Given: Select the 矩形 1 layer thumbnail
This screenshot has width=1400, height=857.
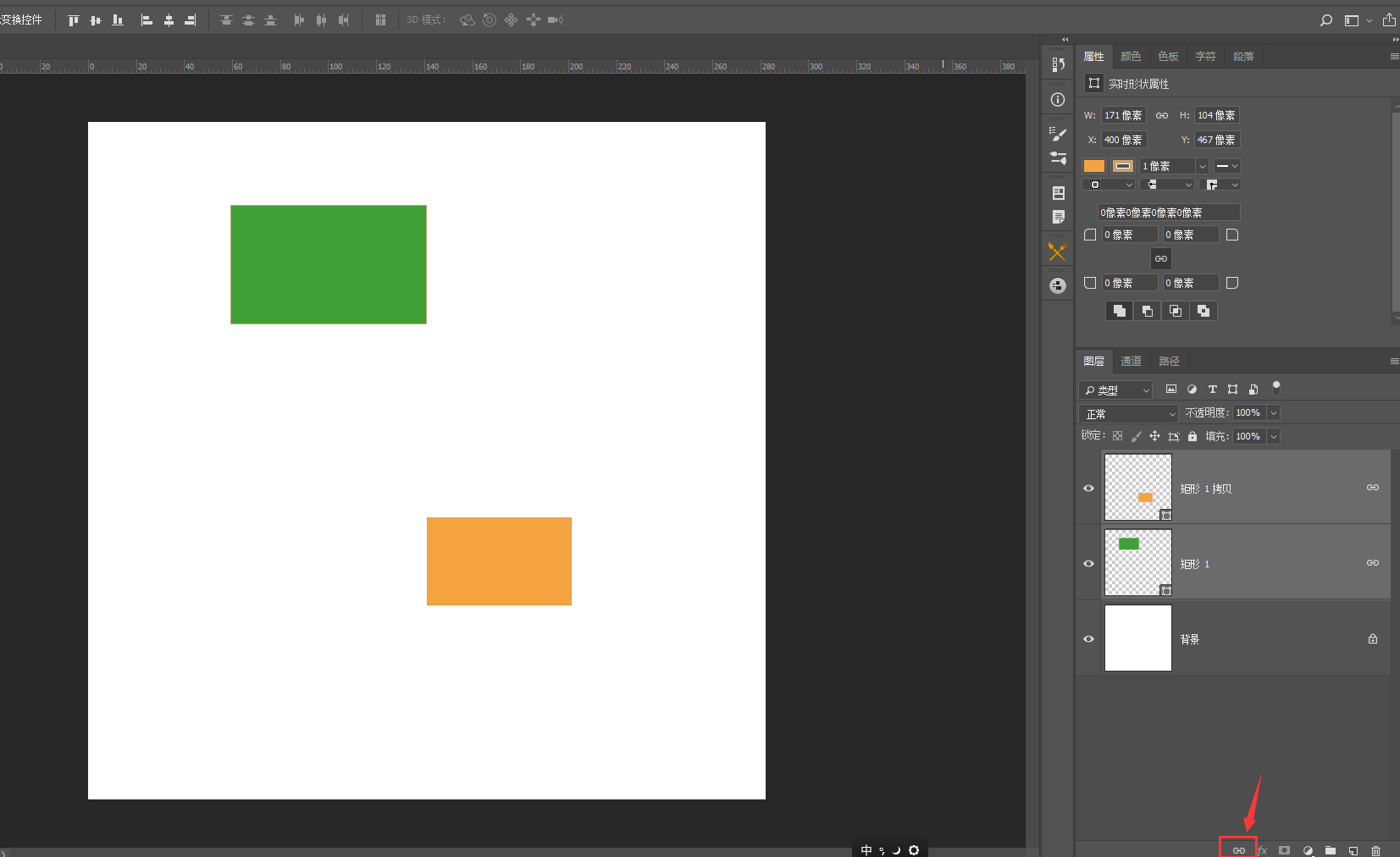Looking at the screenshot, I should (x=1138, y=562).
